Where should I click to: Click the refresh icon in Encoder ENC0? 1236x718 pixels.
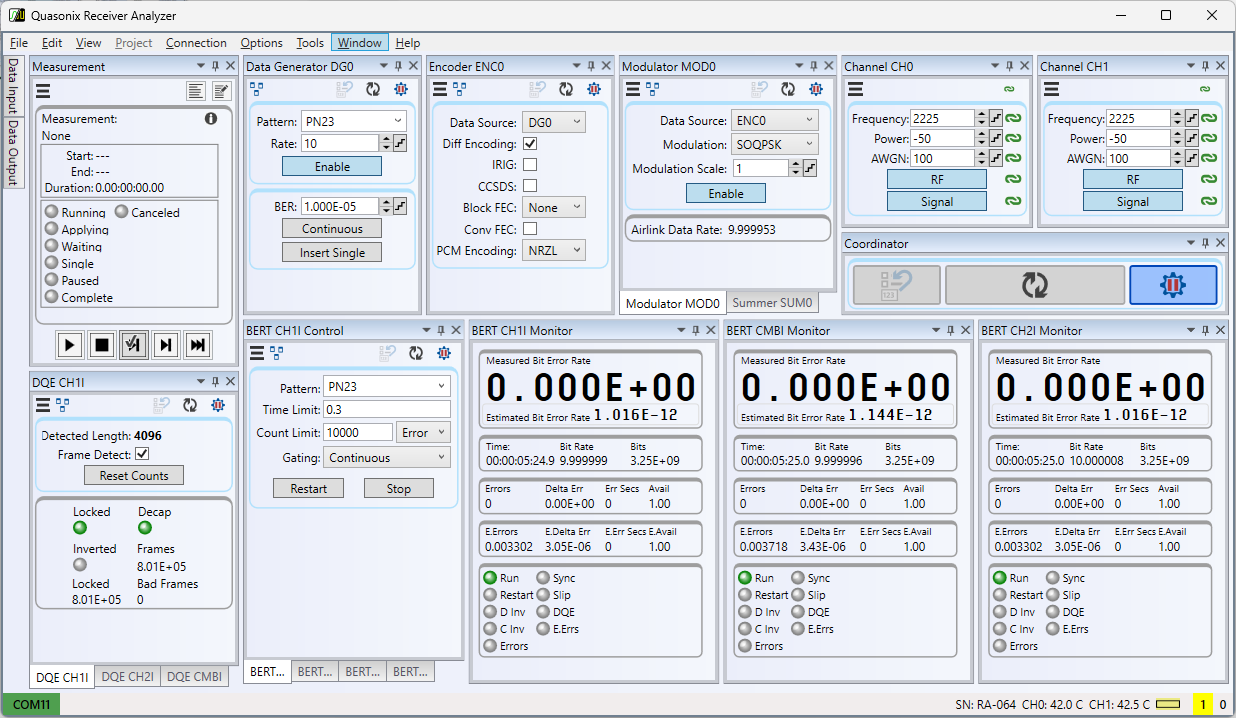(565, 89)
